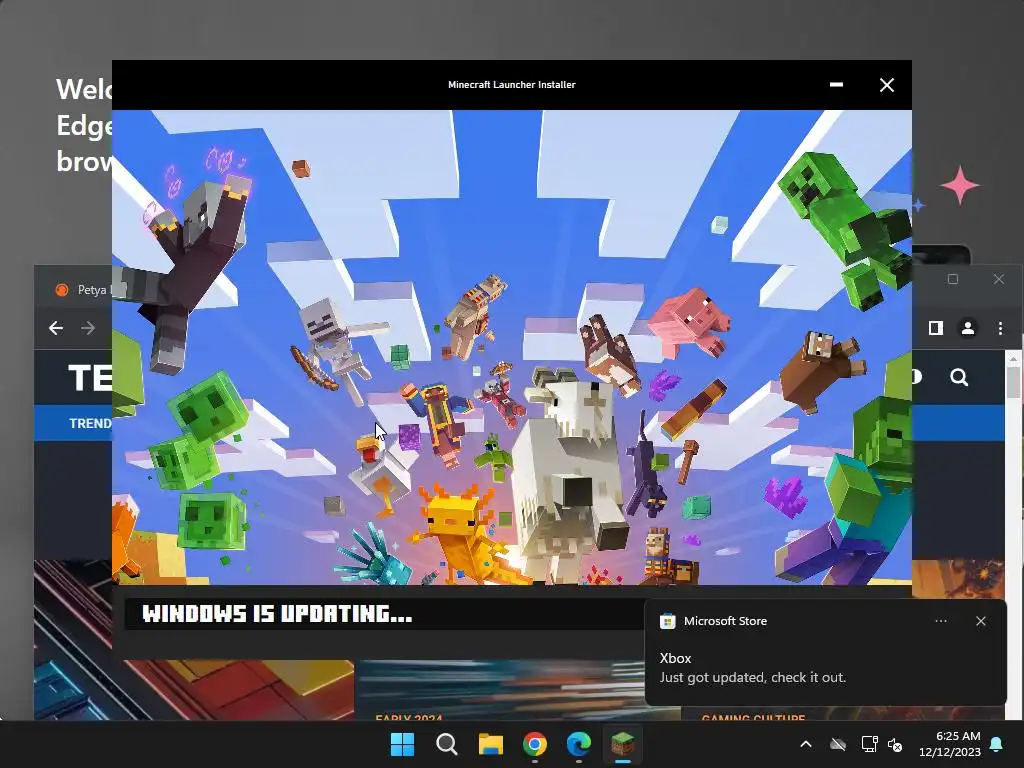The height and width of the screenshot is (768, 1024).
Task: Open Microsoft Store notification options menu
Action: (940, 621)
